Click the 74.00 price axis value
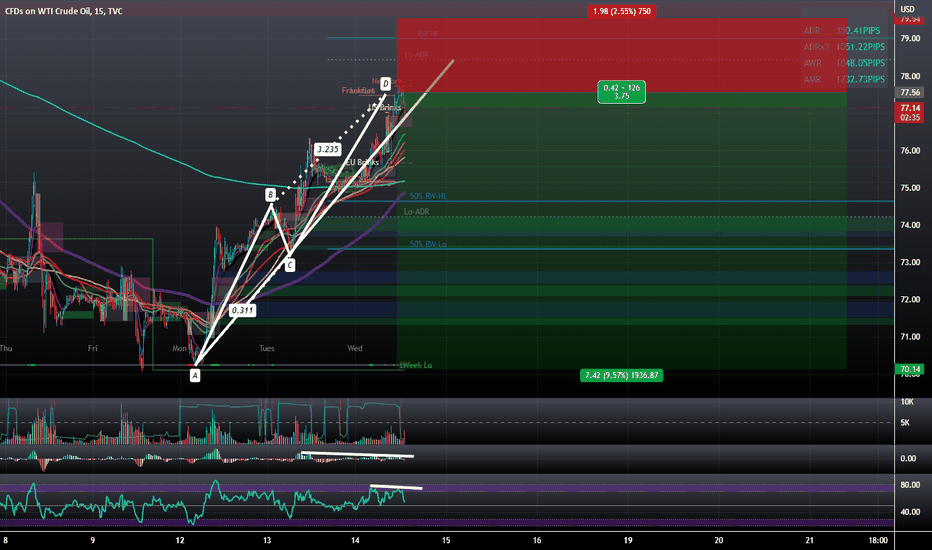Viewport: 932px width, 550px height. [x=910, y=225]
